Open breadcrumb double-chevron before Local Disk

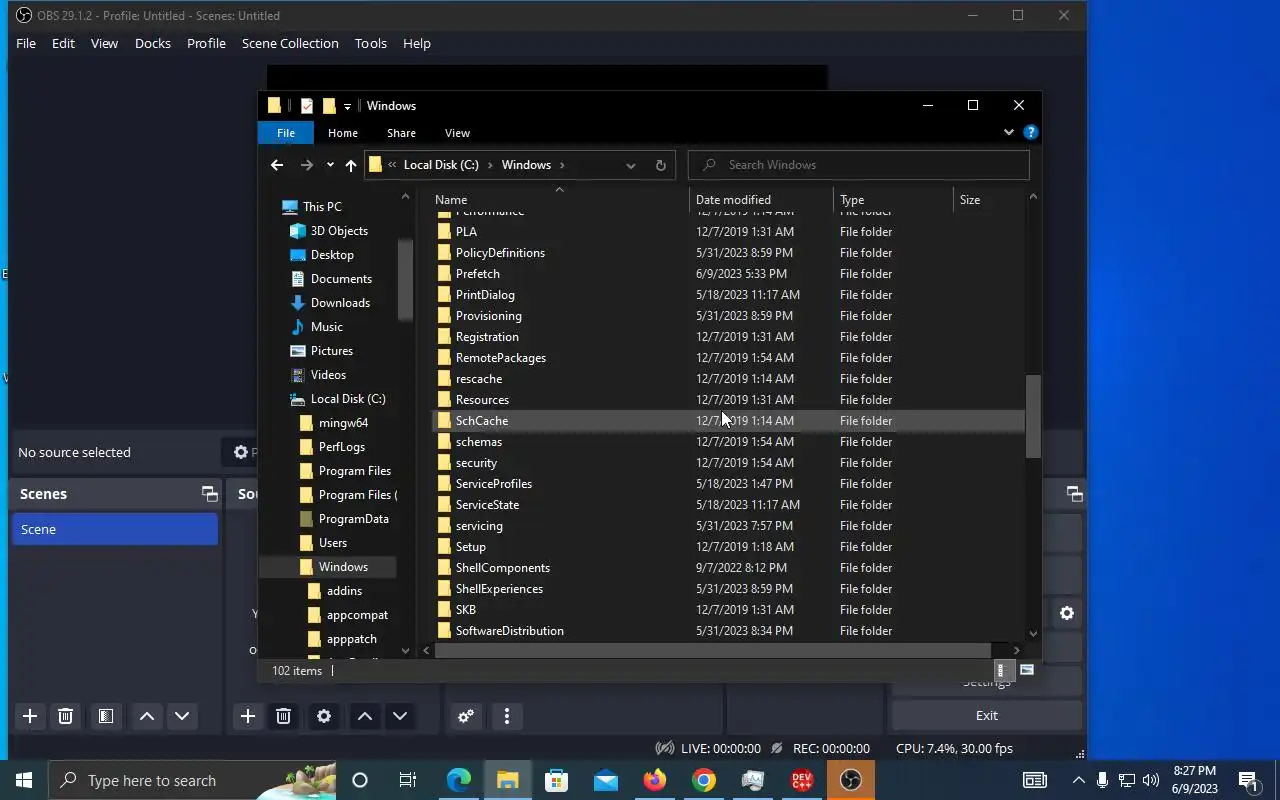click(393, 165)
